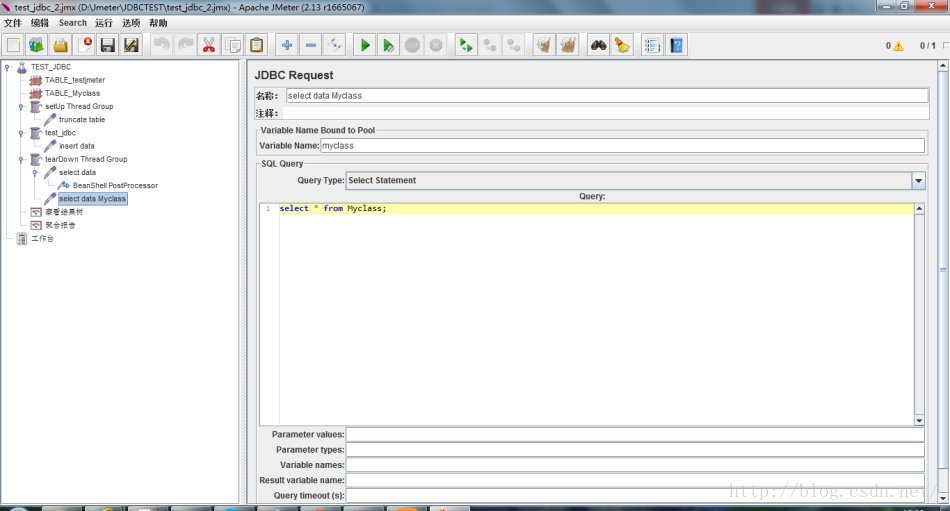Open the 运行 menu
This screenshot has height=511, width=950.
[104, 23]
